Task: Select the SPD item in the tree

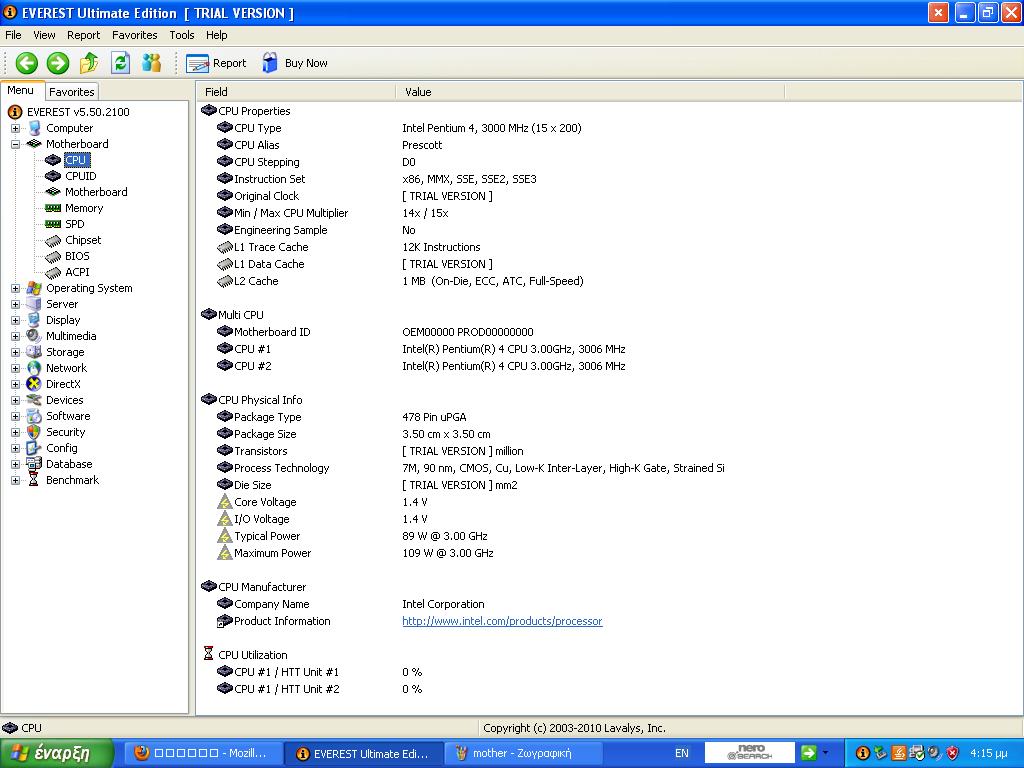Action: click(x=74, y=224)
